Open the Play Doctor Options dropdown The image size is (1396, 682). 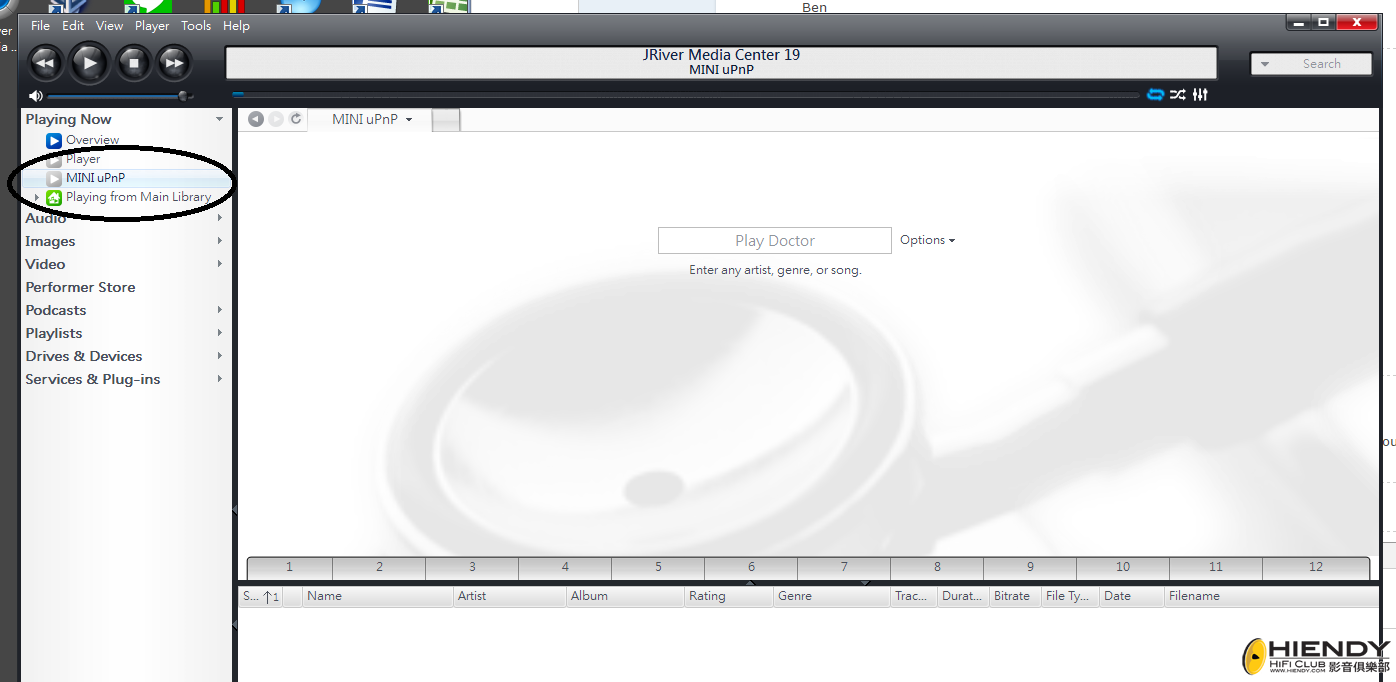(x=927, y=240)
